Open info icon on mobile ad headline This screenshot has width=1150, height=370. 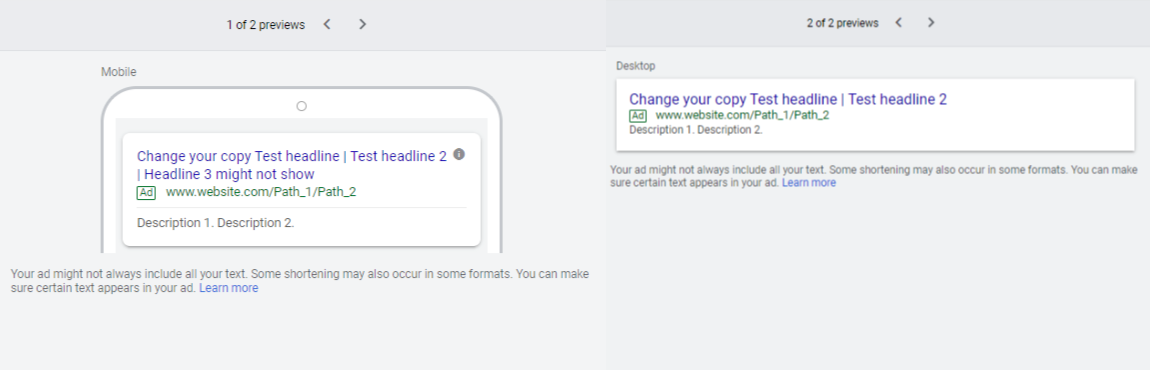459,154
